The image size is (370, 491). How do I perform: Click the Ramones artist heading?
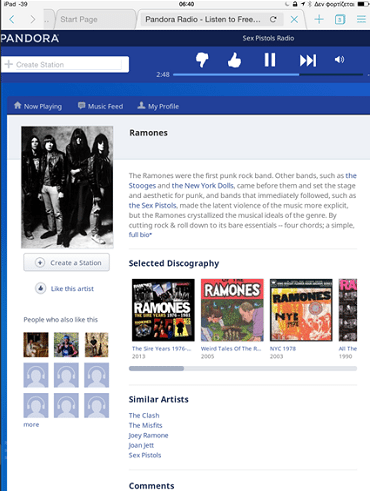tap(148, 133)
